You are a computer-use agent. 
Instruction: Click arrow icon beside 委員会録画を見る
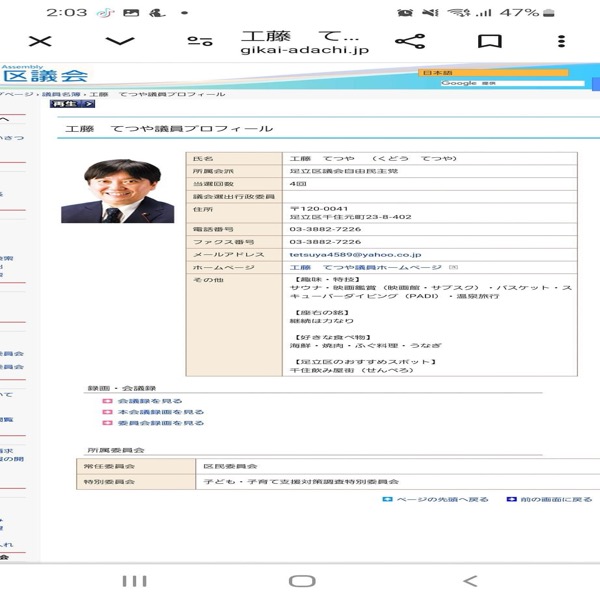click(x=108, y=423)
